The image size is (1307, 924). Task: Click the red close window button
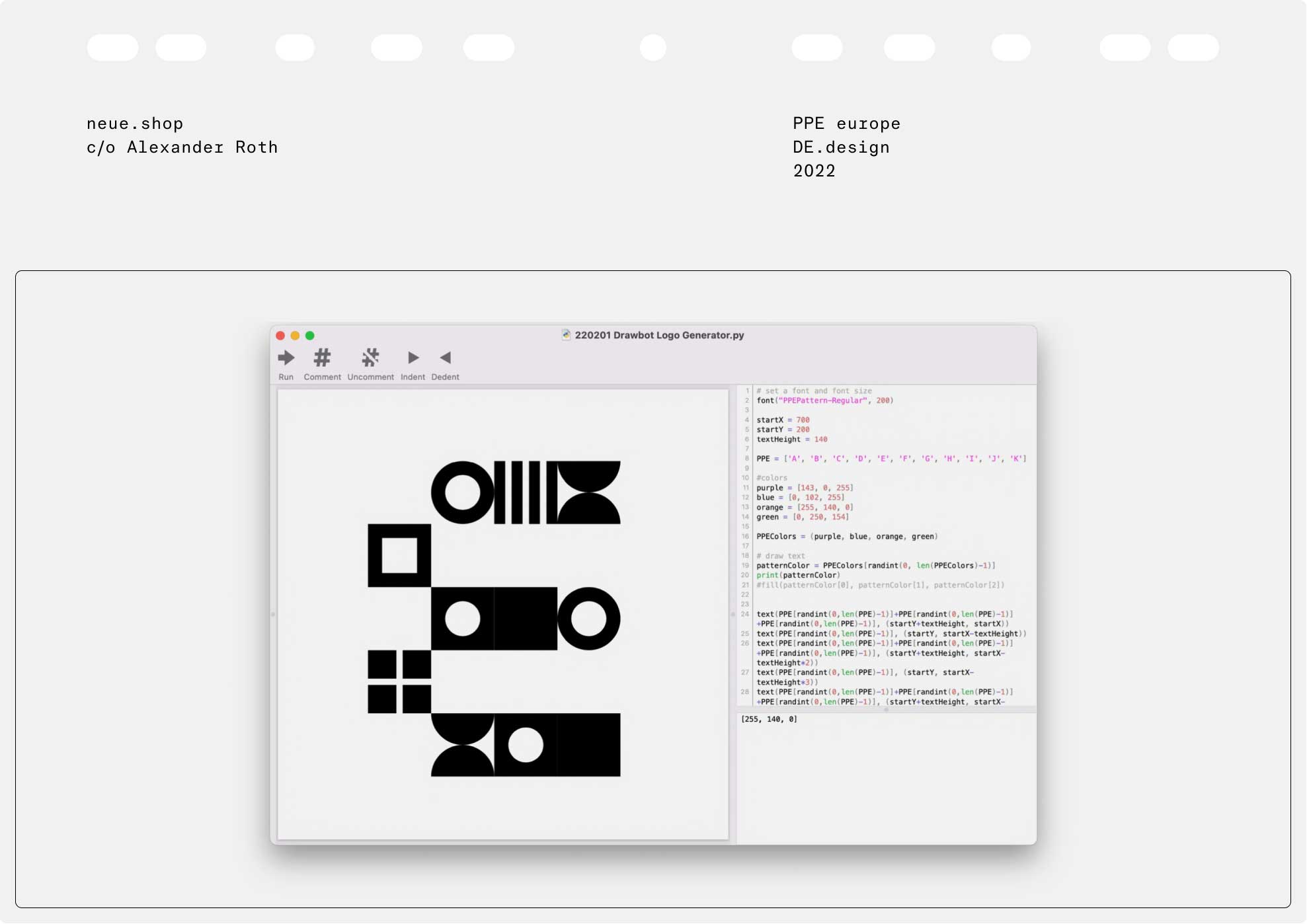[x=280, y=336]
